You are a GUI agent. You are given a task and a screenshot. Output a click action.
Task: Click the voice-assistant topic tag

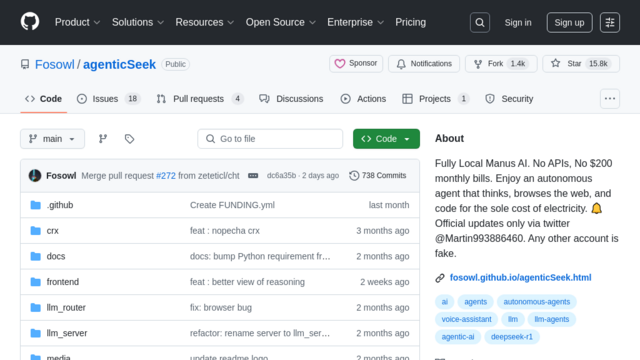pos(466,319)
